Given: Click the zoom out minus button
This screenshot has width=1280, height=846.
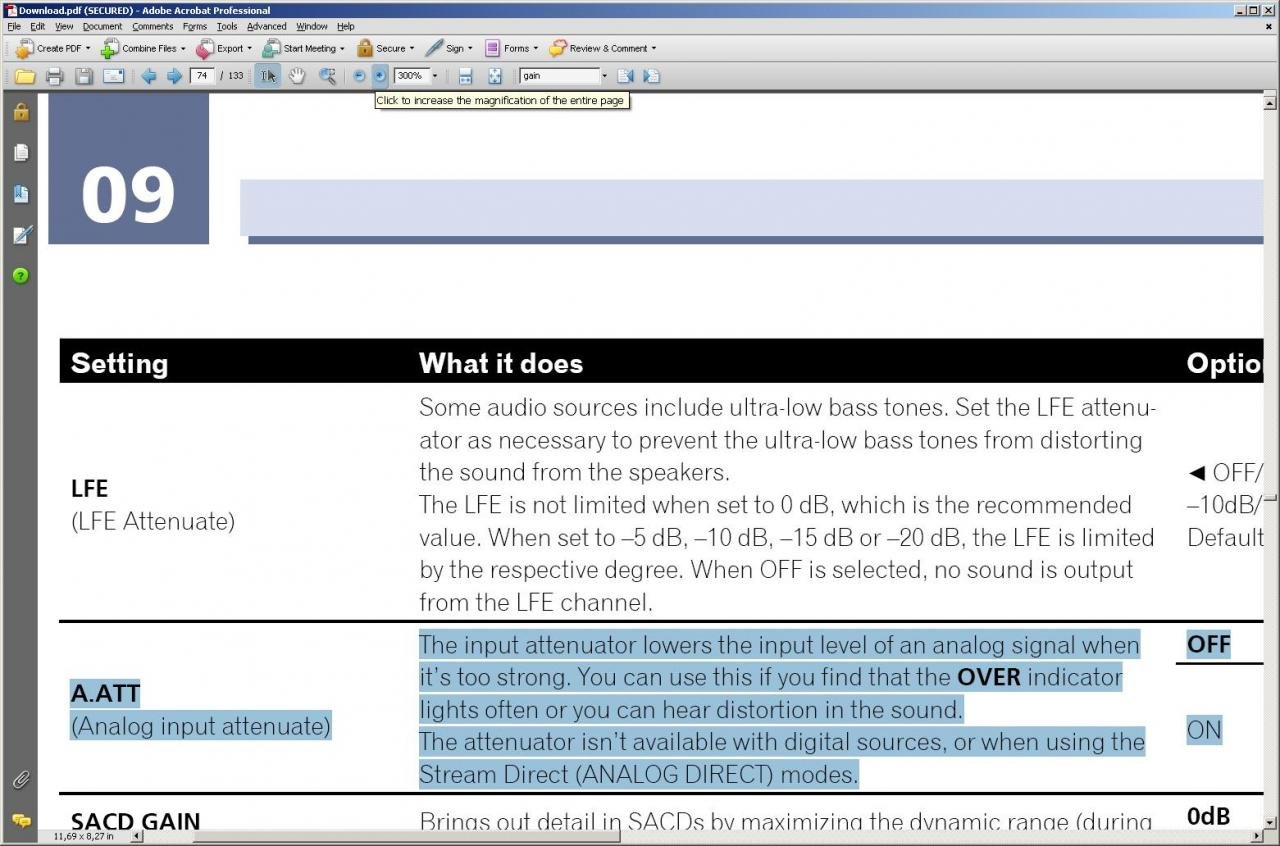Looking at the screenshot, I should tap(359, 76).
